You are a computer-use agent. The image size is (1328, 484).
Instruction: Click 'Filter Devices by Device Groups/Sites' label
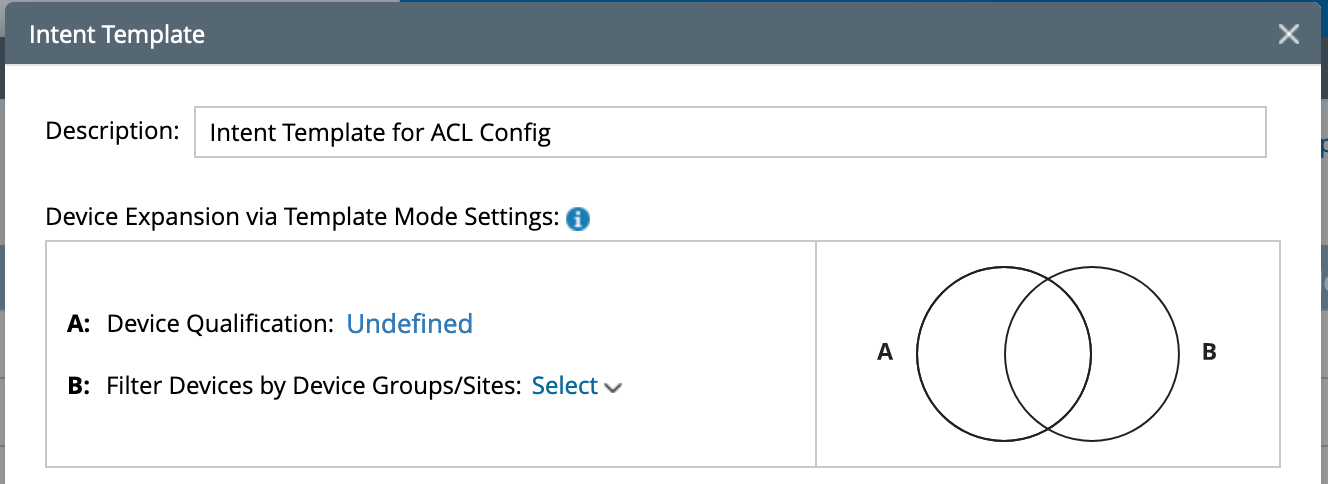click(314, 386)
